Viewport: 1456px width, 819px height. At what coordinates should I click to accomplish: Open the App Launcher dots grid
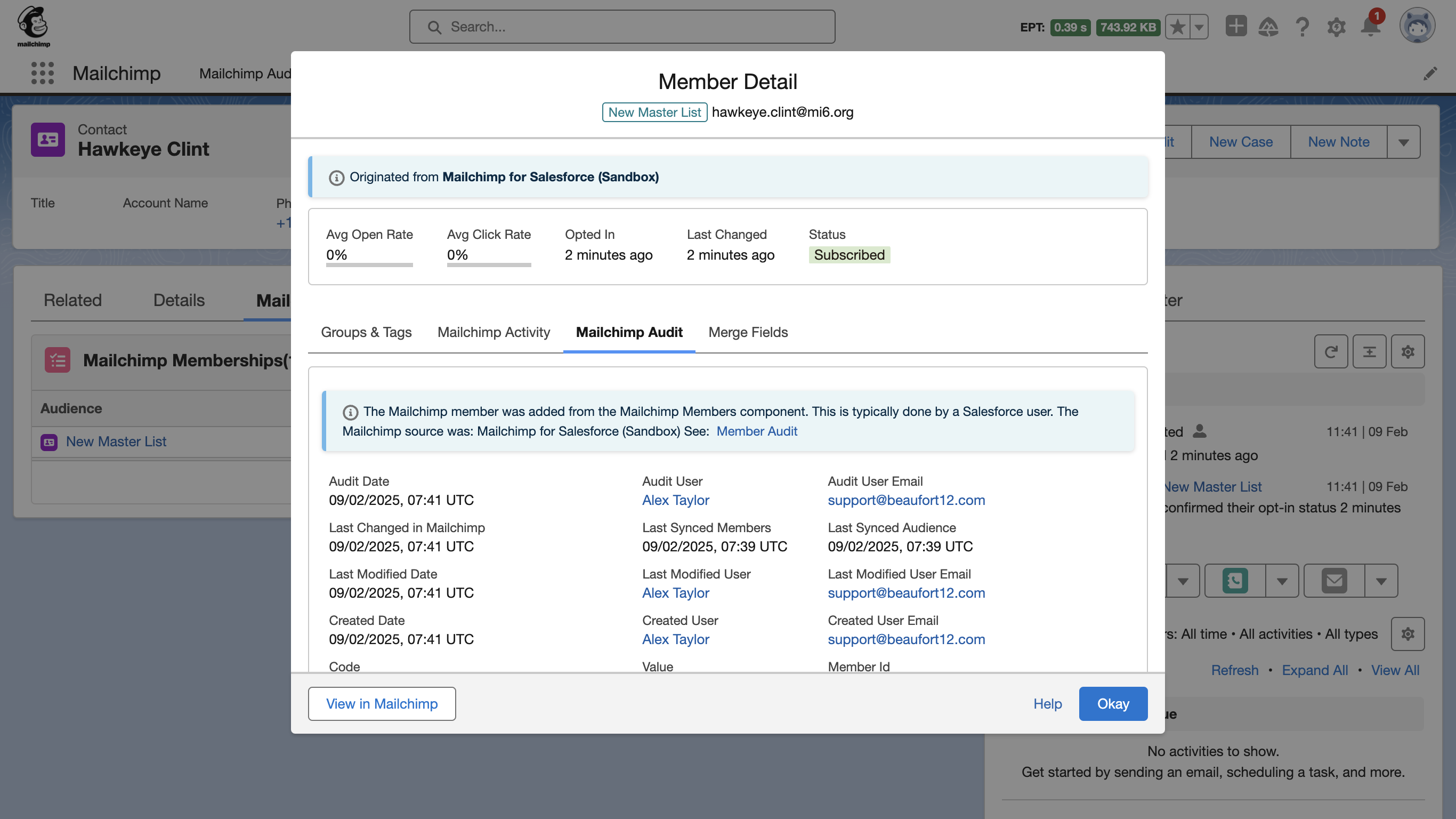[43, 73]
